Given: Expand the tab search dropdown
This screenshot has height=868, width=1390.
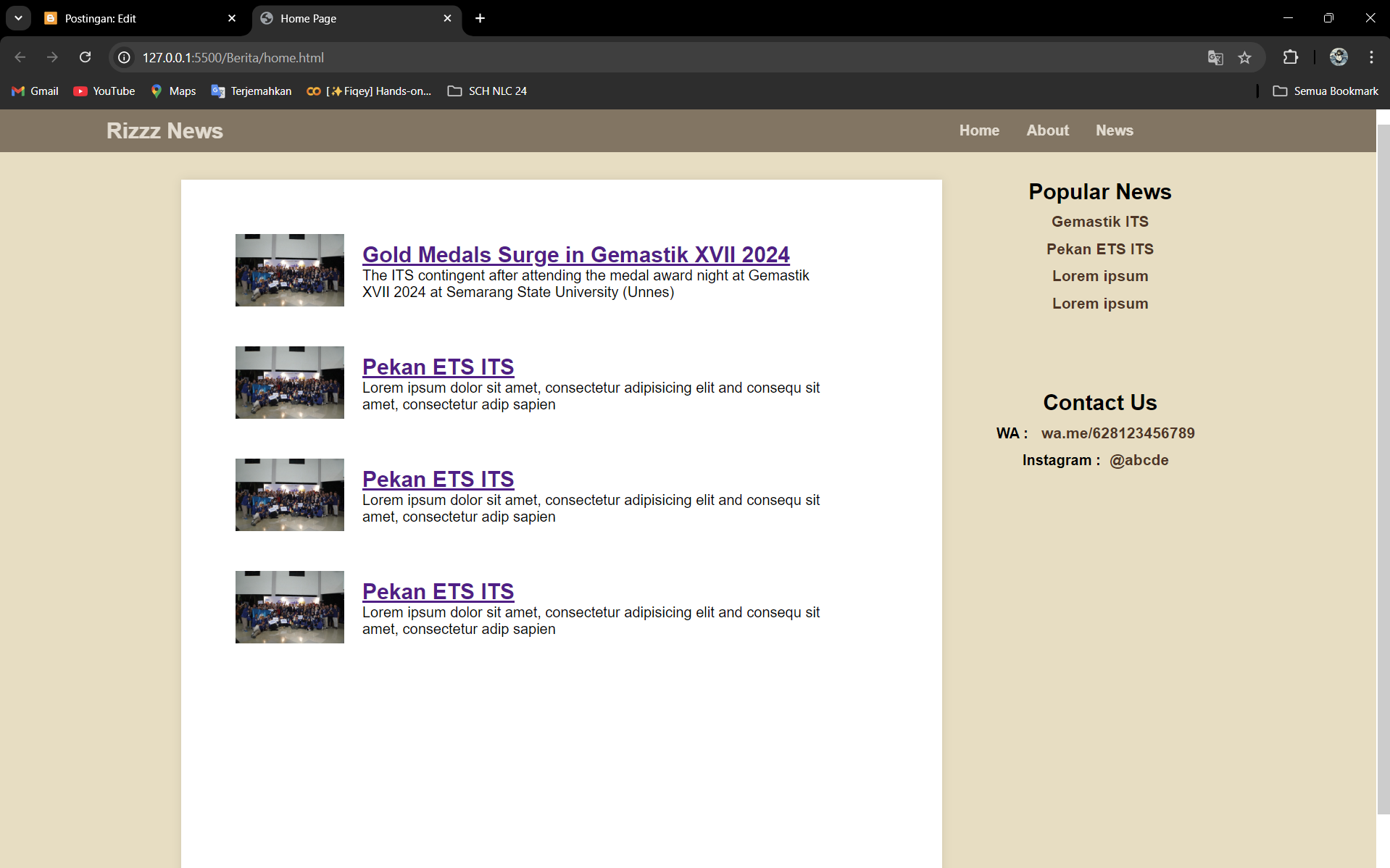Looking at the screenshot, I should [18, 18].
